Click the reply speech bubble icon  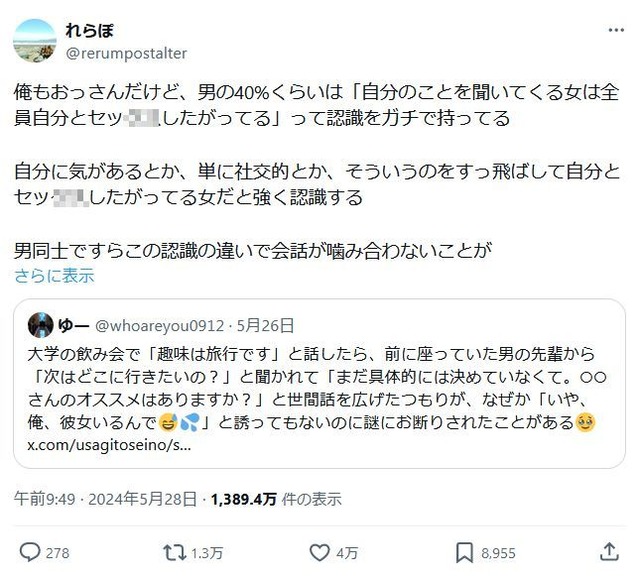point(30,551)
